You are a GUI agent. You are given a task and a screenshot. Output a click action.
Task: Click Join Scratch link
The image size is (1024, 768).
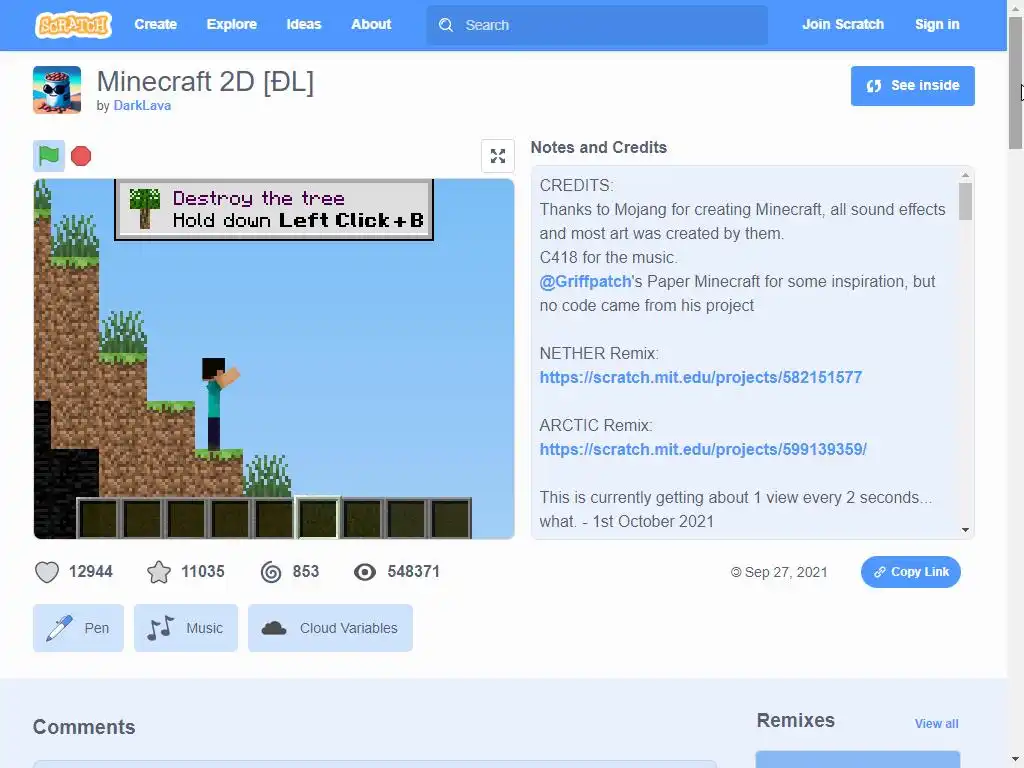[842, 24]
